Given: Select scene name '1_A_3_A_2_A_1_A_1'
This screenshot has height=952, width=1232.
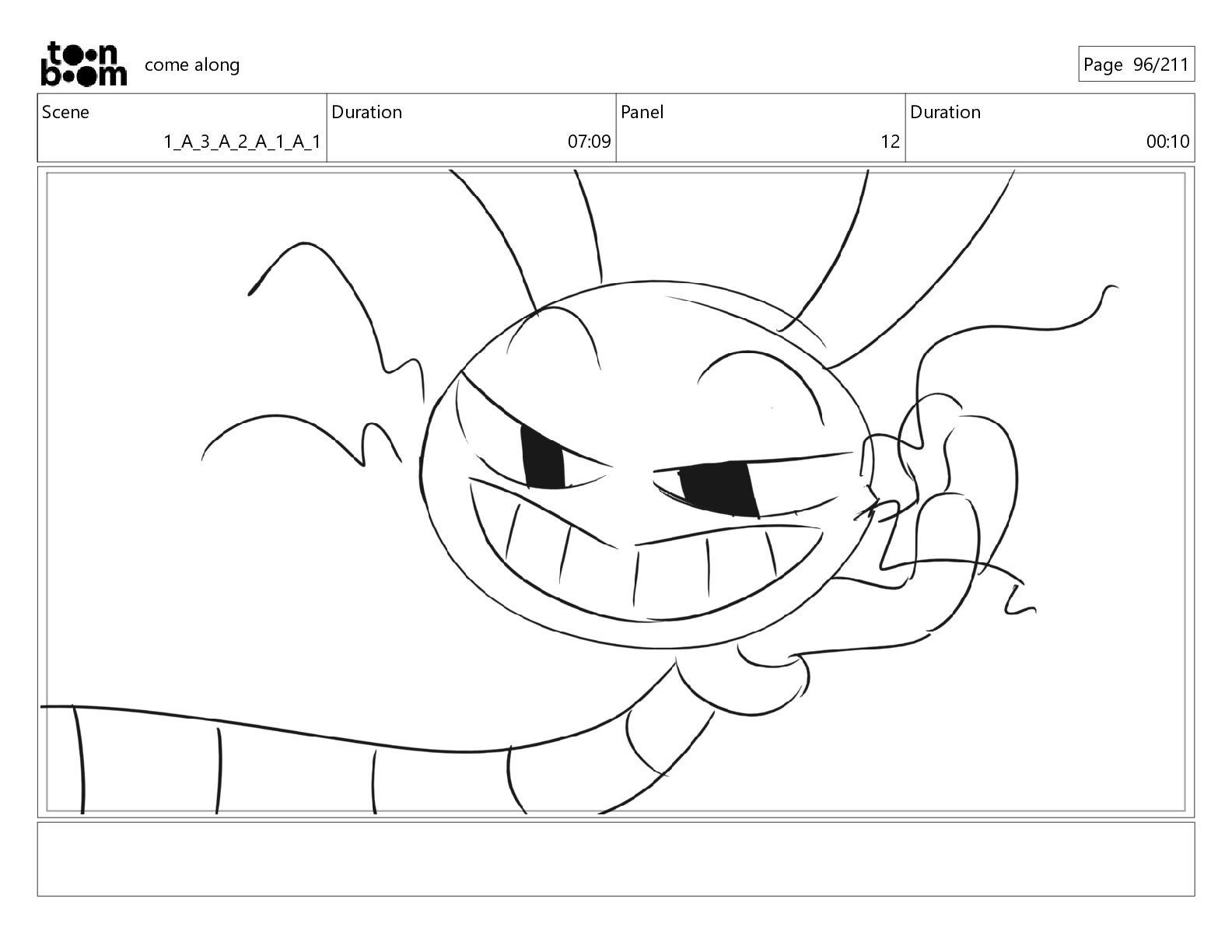Looking at the screenshot, I should tap(242, 142).
